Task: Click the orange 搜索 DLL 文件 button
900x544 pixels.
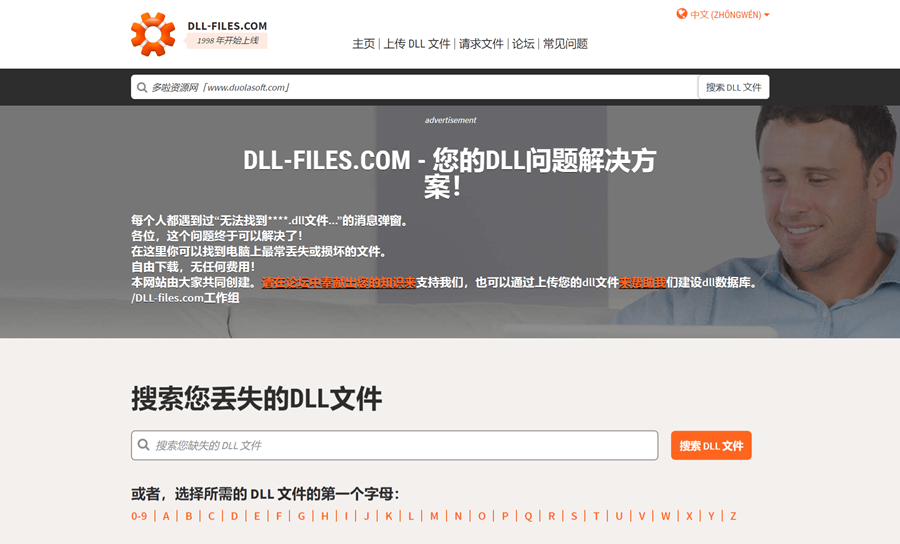Action: pyautogui.click(x=711, y=445)
